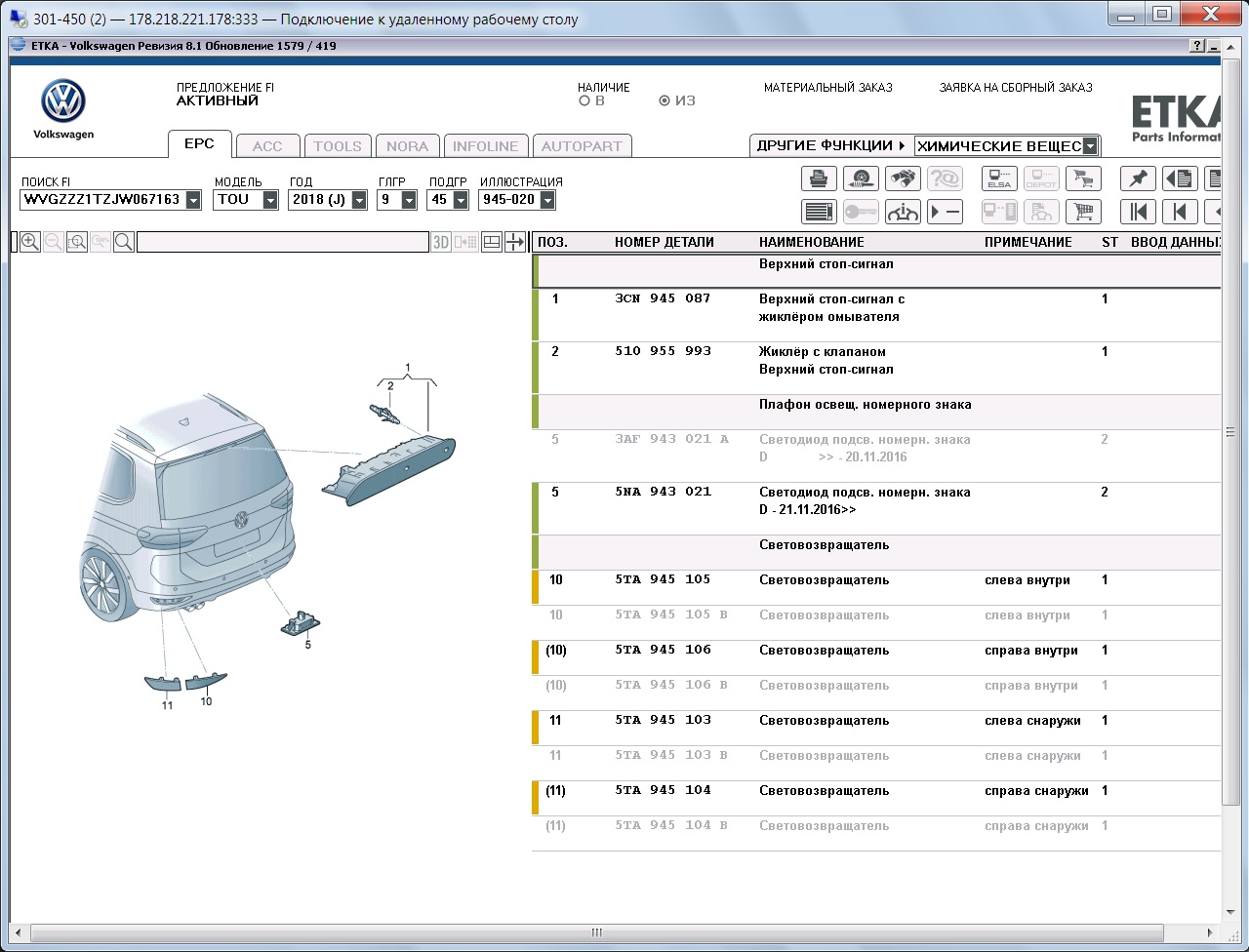
Task: Click the НАИМЕНОВАНИЕ column header
Action: click(x=812, y=242)
